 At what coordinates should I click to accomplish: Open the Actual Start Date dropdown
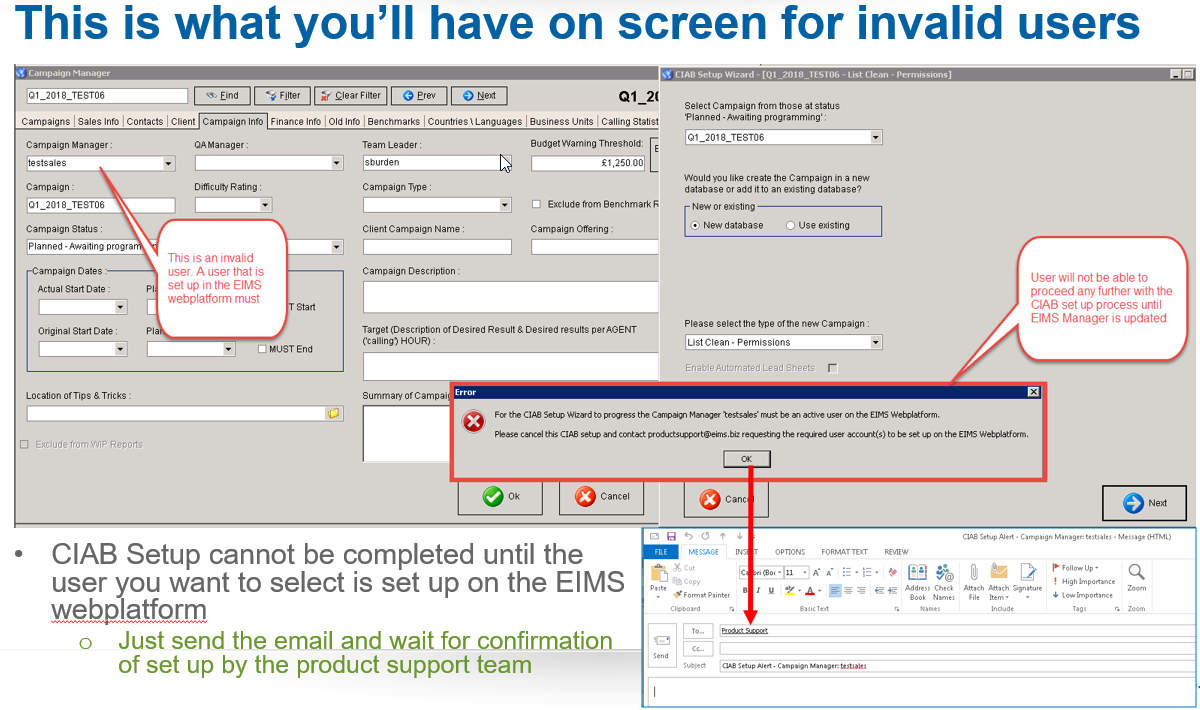121,308
